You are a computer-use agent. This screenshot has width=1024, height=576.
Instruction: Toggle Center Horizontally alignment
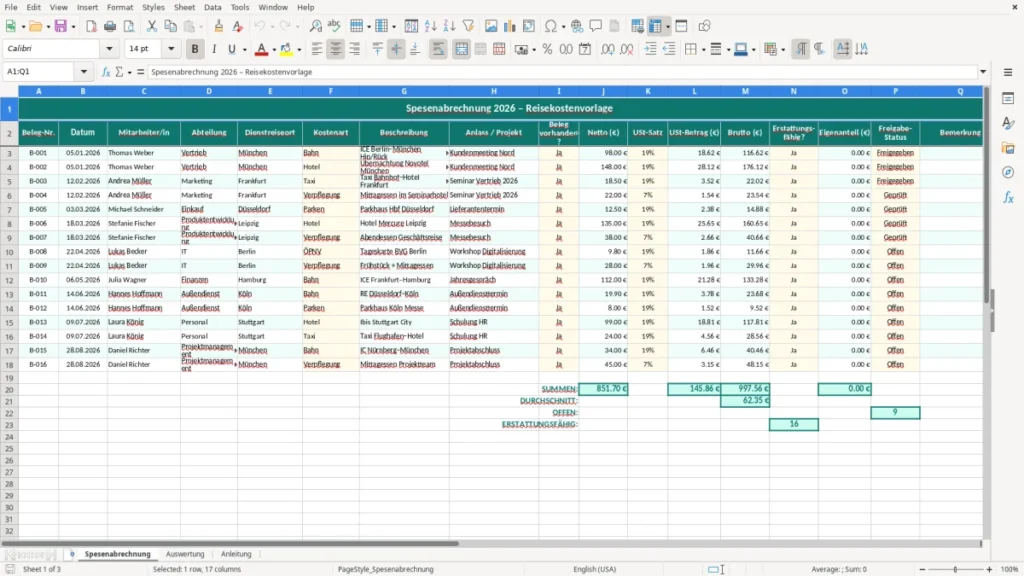point(336,49)
